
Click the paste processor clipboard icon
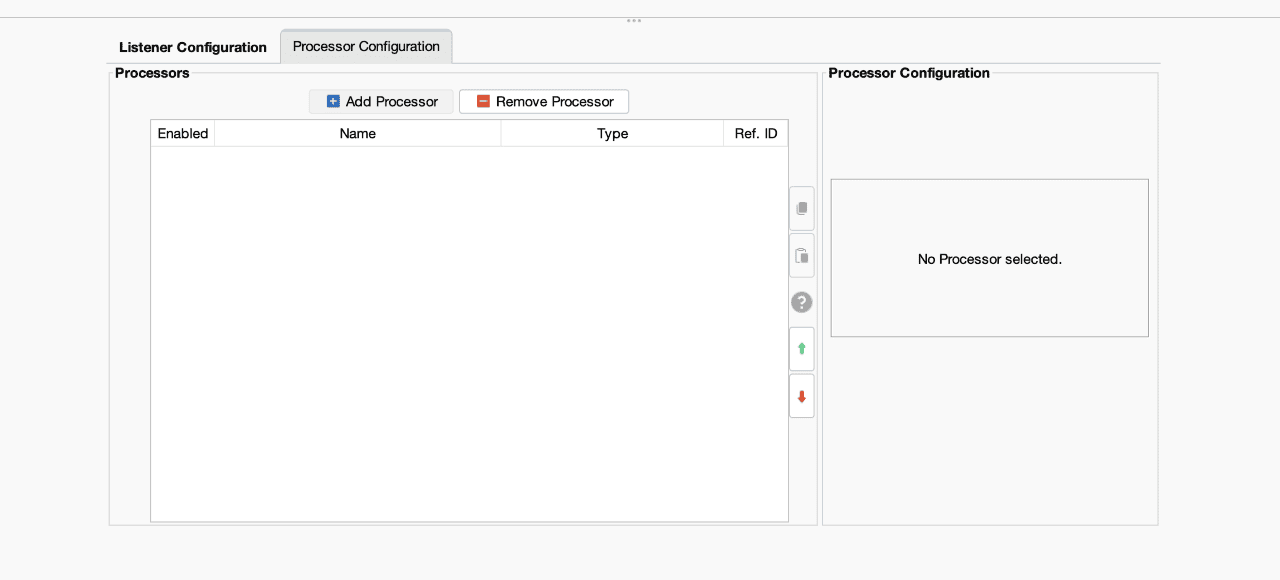point(802,256)
